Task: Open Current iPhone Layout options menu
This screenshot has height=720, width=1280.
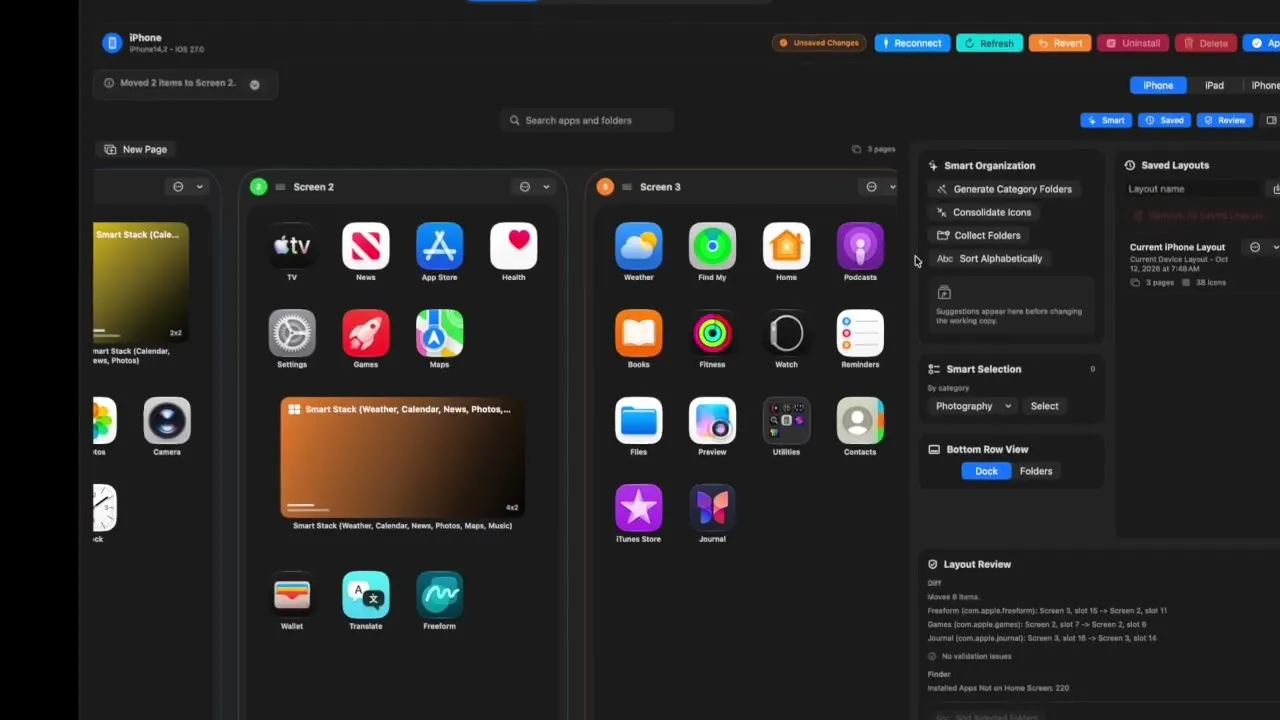Action: 1263,247
